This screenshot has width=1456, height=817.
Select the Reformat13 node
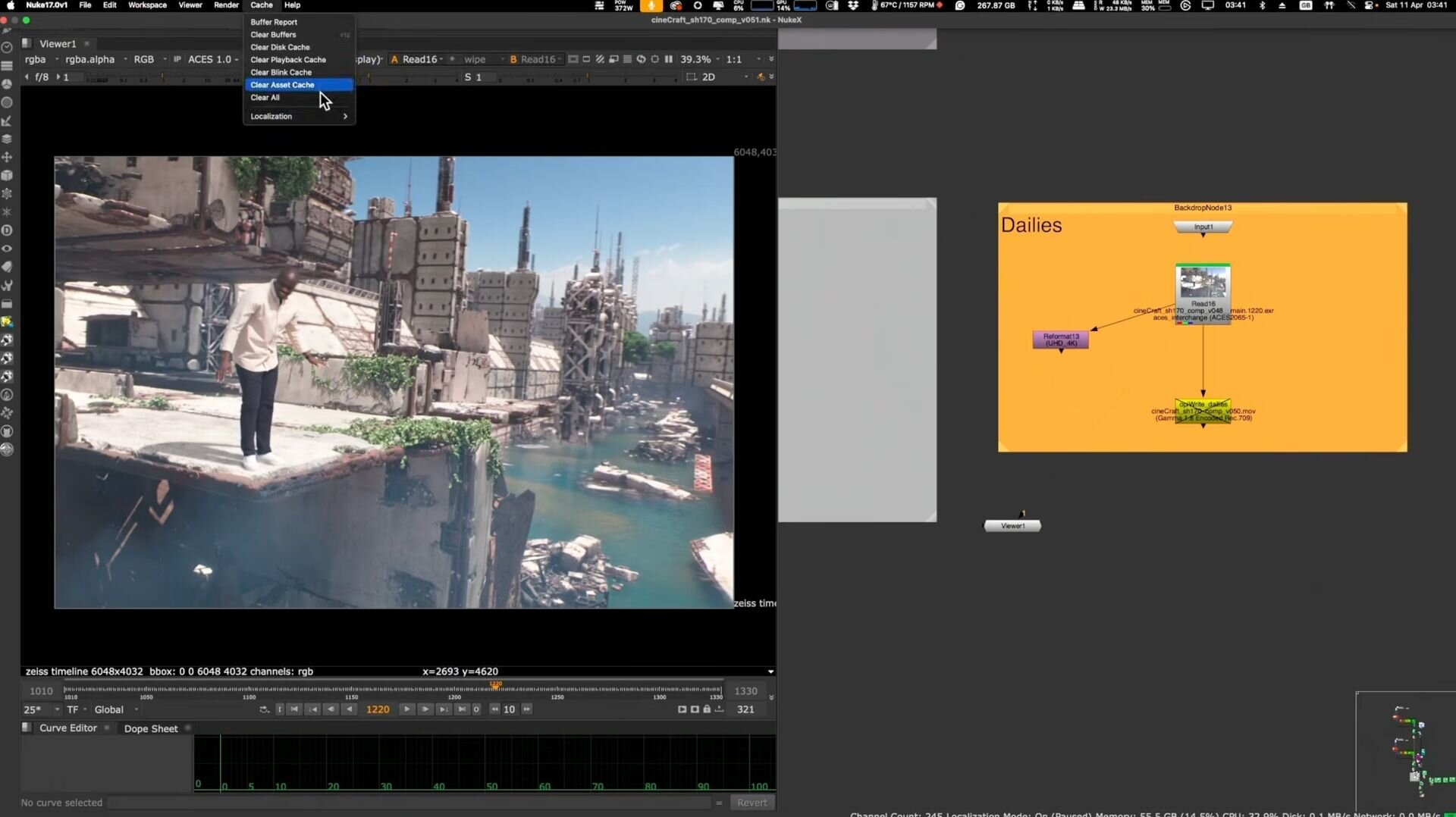[x=1061, y=340]
